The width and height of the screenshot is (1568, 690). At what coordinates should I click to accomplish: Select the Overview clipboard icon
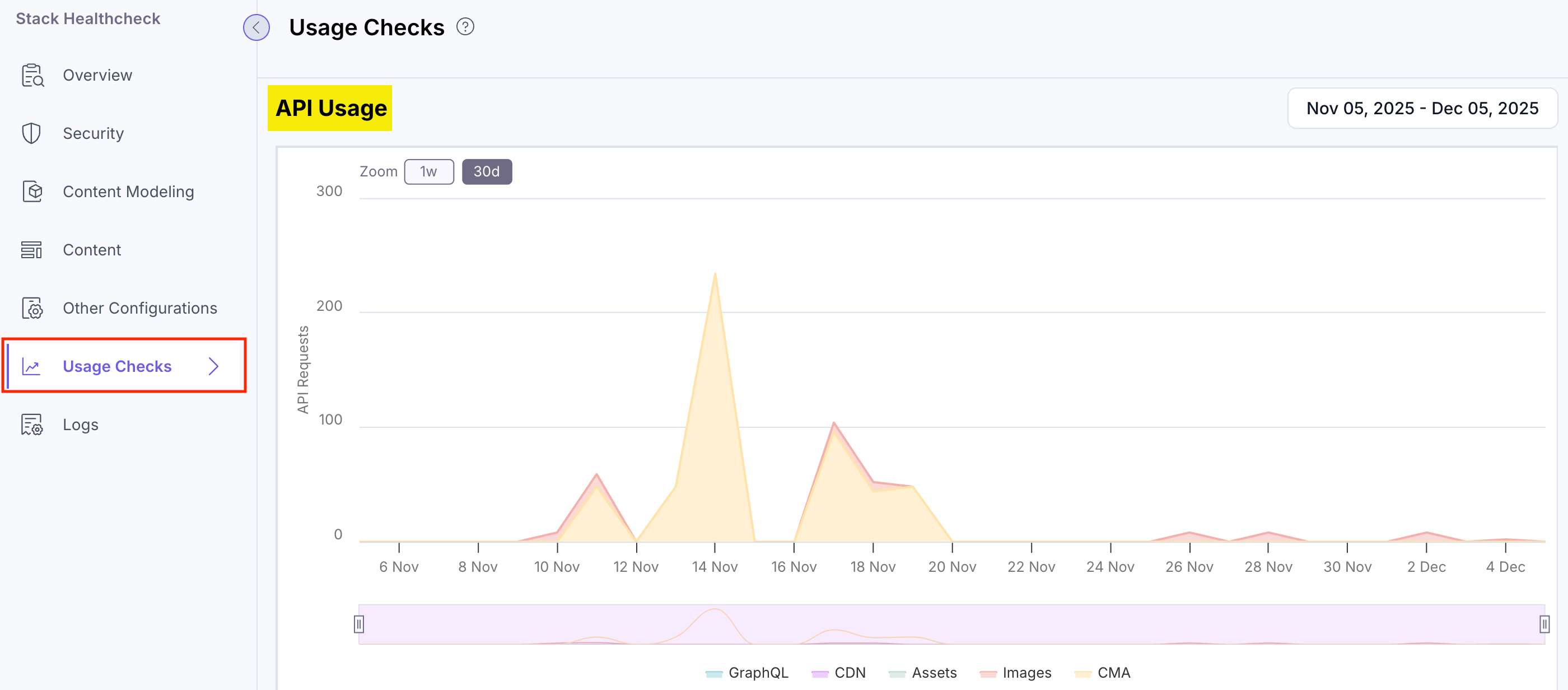(x=32, y=74)
